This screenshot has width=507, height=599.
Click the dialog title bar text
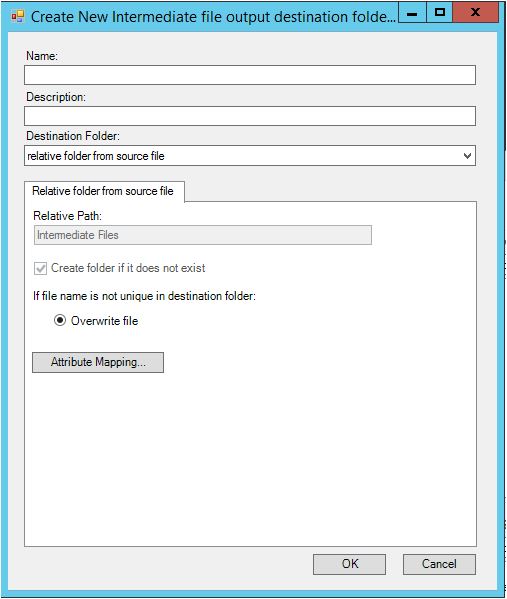tap(213, 17)
